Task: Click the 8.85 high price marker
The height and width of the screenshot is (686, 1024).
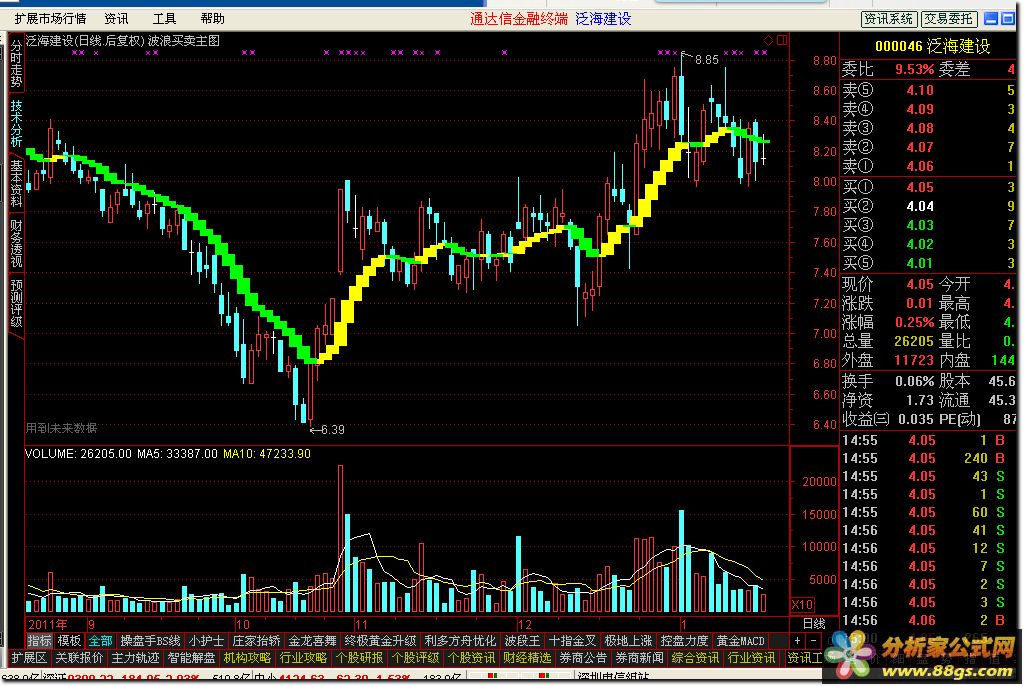Action: 707,60
